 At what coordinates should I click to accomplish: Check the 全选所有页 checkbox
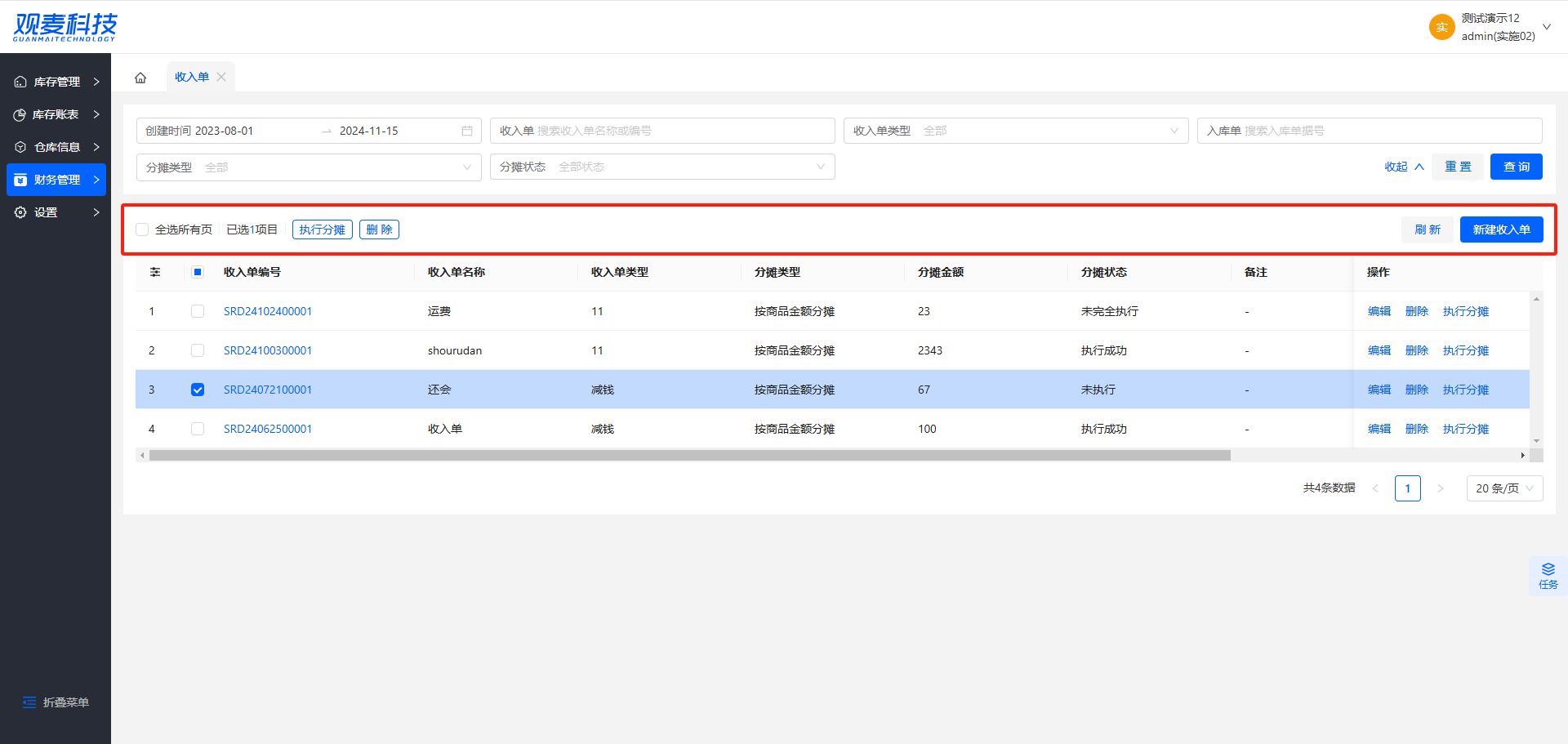coord(143,229)
